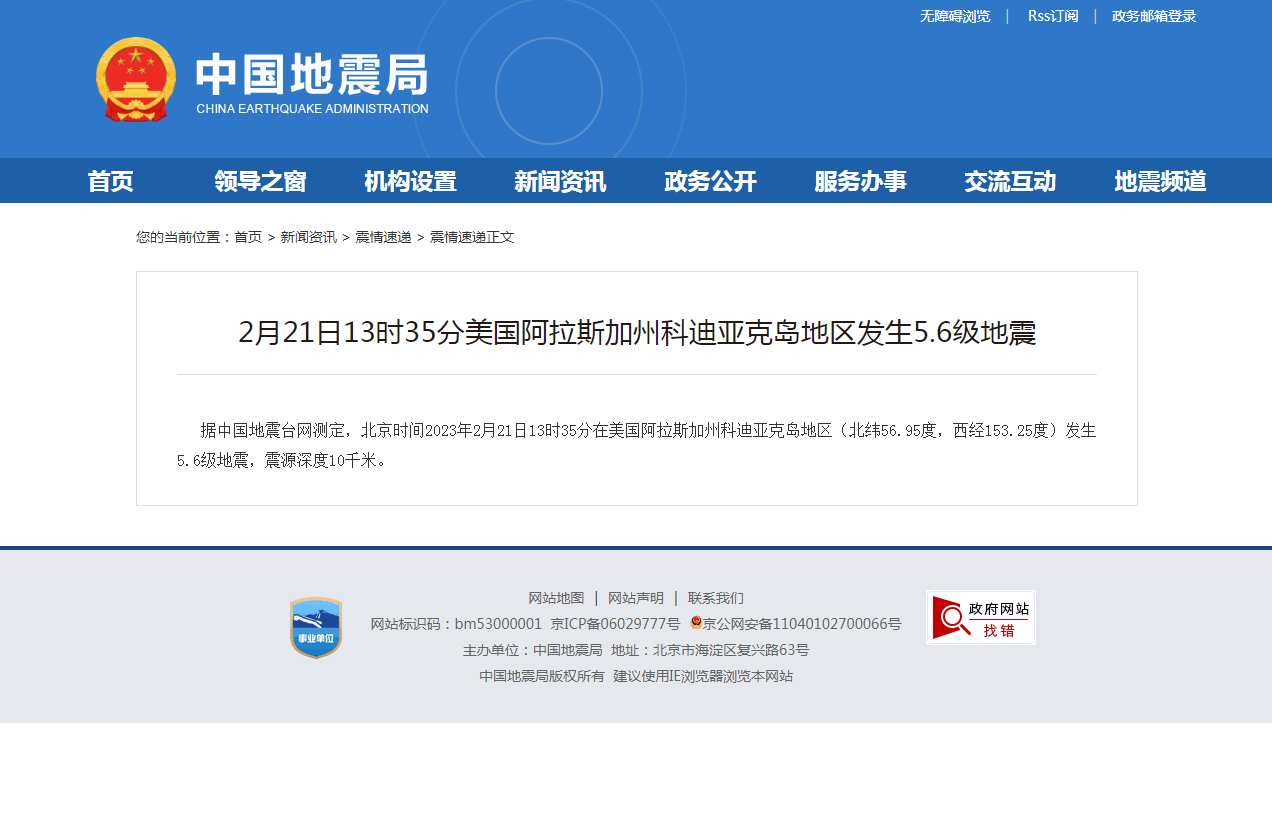The width and height of the screenshot is (1272, 836).
Task: Click the police badge icon beside 京公网安备
Action: pyautogui.click(x=696, y=623)
